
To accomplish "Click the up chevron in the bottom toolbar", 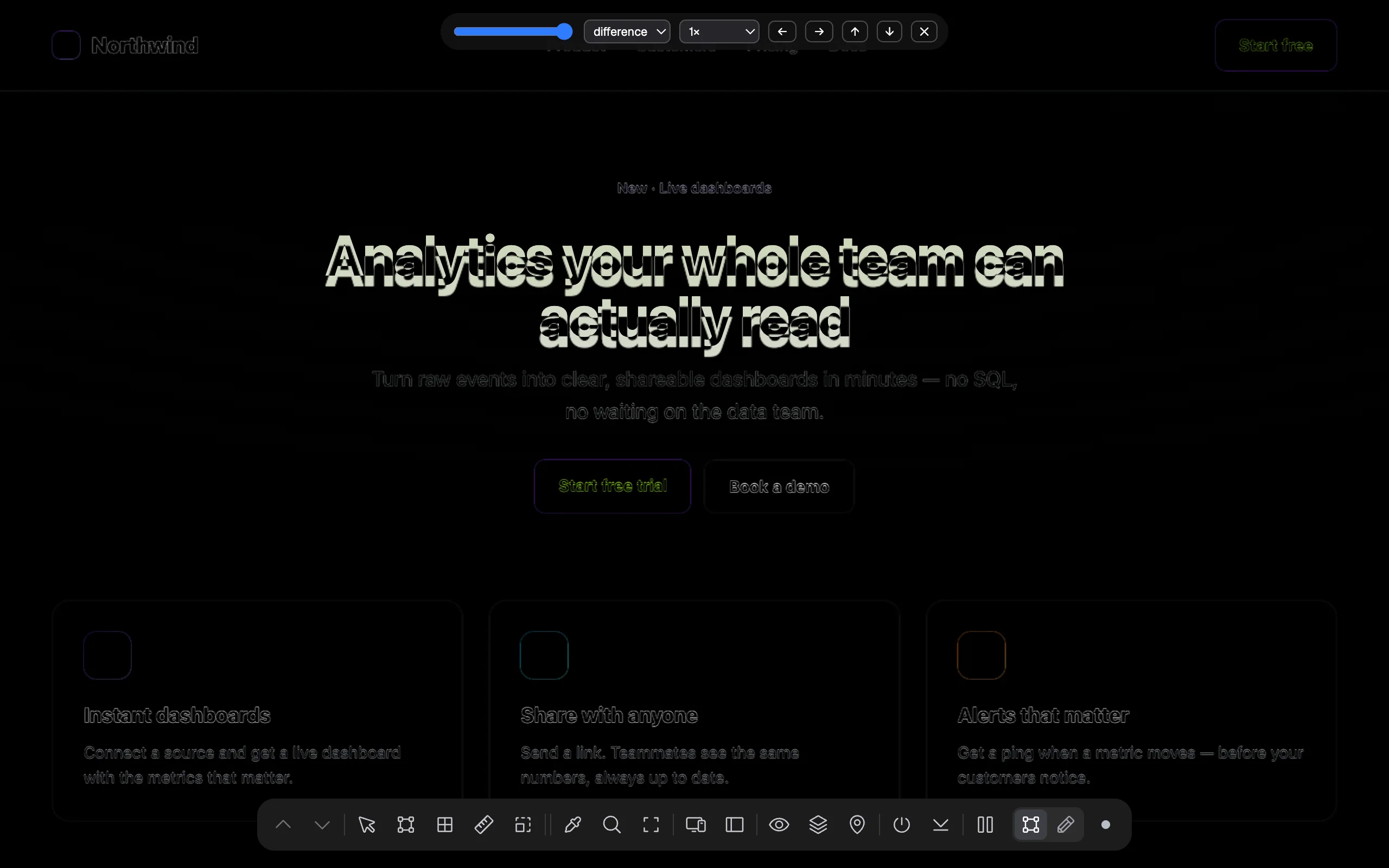I will coord(284,825).
